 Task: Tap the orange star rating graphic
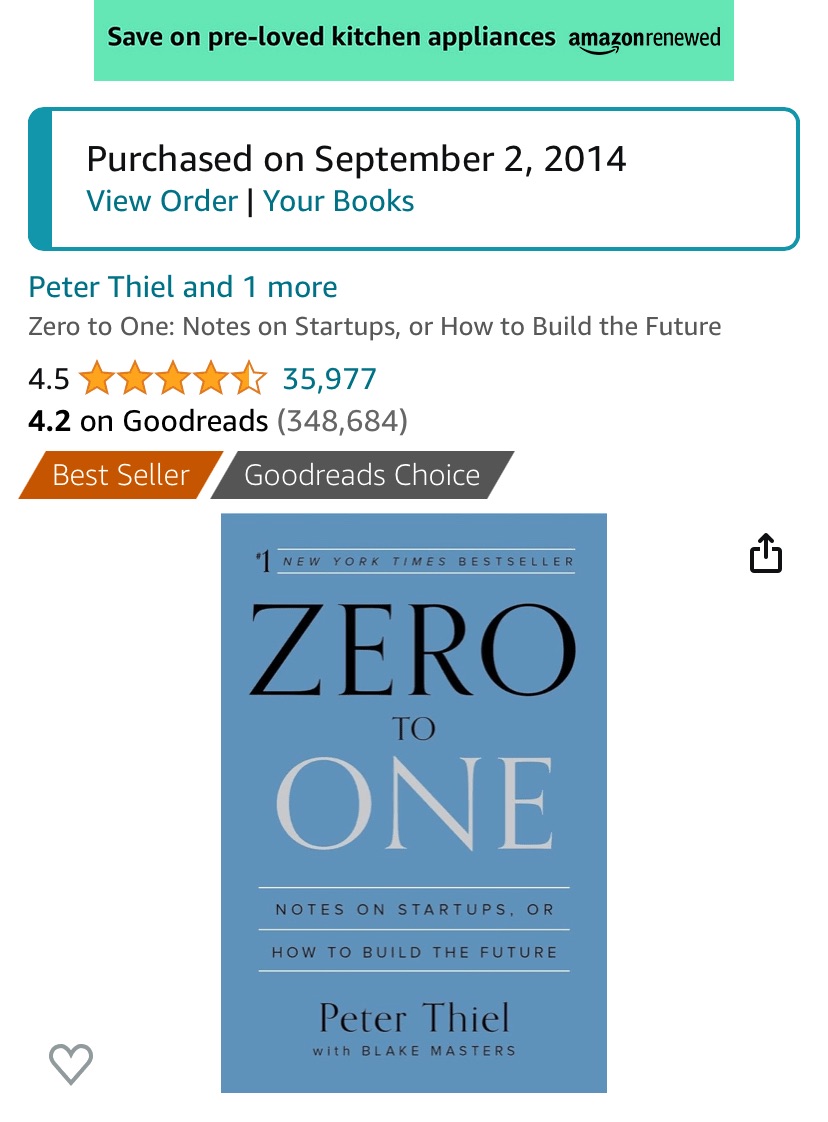(173, 379)
